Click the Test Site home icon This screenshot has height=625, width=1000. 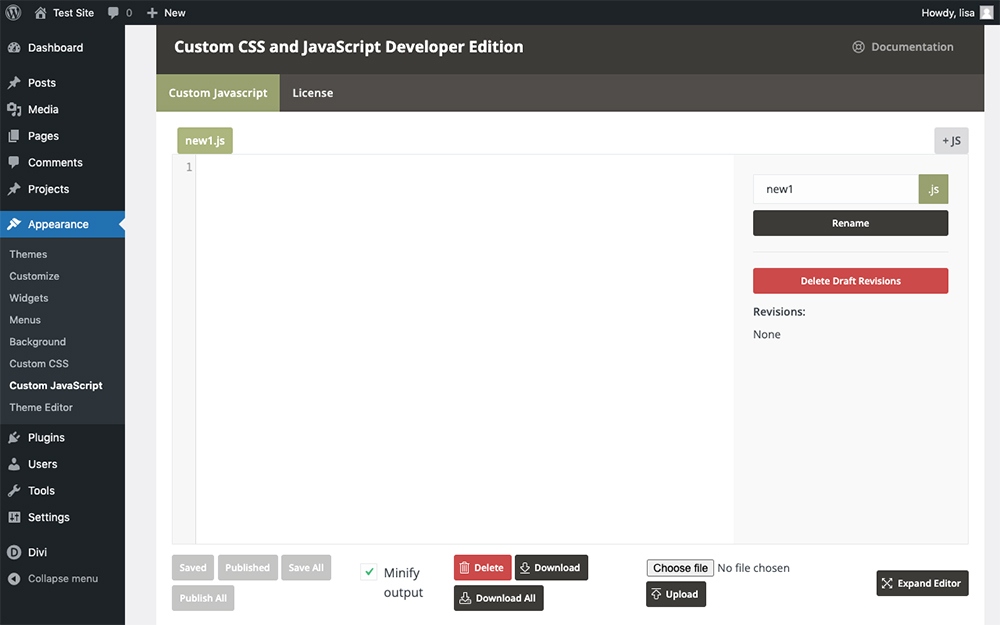coord(40,13)
